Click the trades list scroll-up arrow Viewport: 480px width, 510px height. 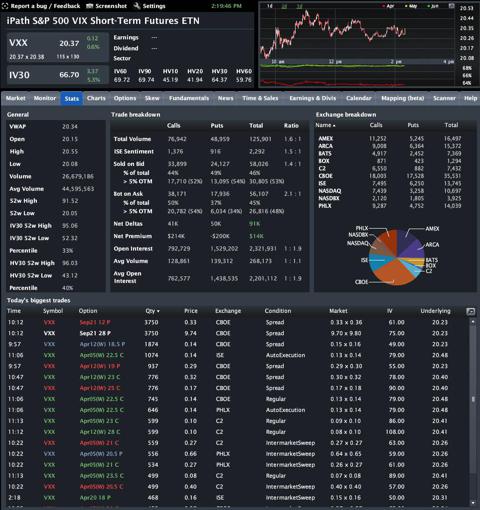coord(473,322)
